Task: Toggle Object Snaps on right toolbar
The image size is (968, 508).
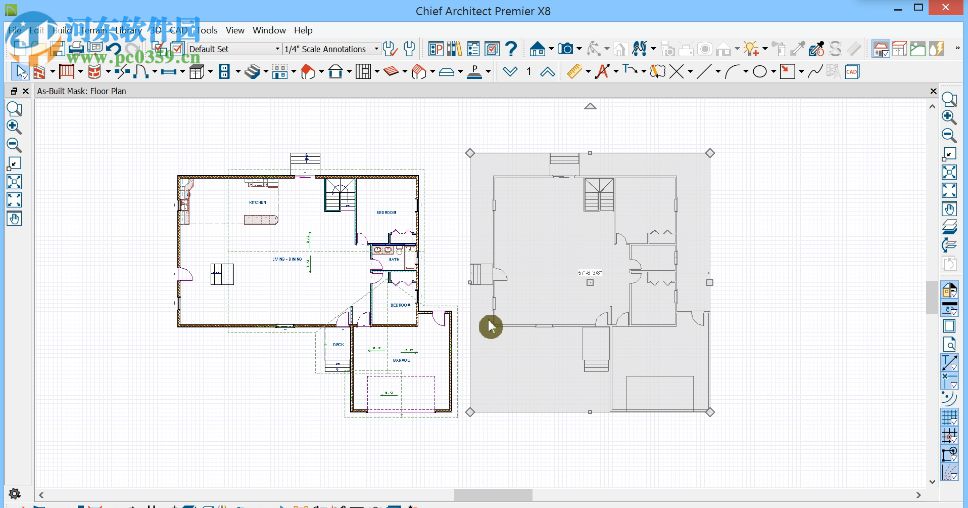Action: tap(949, 456)
